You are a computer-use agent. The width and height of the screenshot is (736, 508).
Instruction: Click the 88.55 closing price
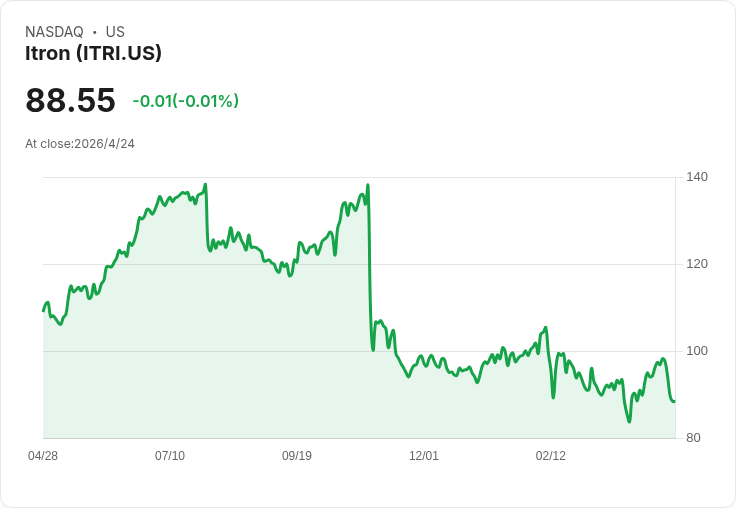point(70,101)
